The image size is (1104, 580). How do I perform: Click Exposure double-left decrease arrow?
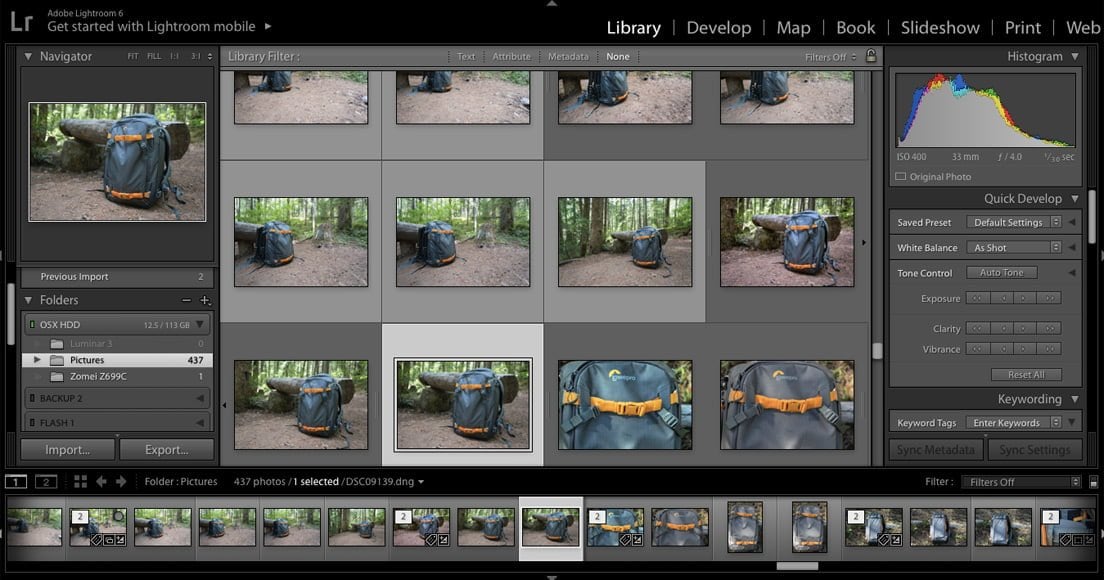click(977, 298)
